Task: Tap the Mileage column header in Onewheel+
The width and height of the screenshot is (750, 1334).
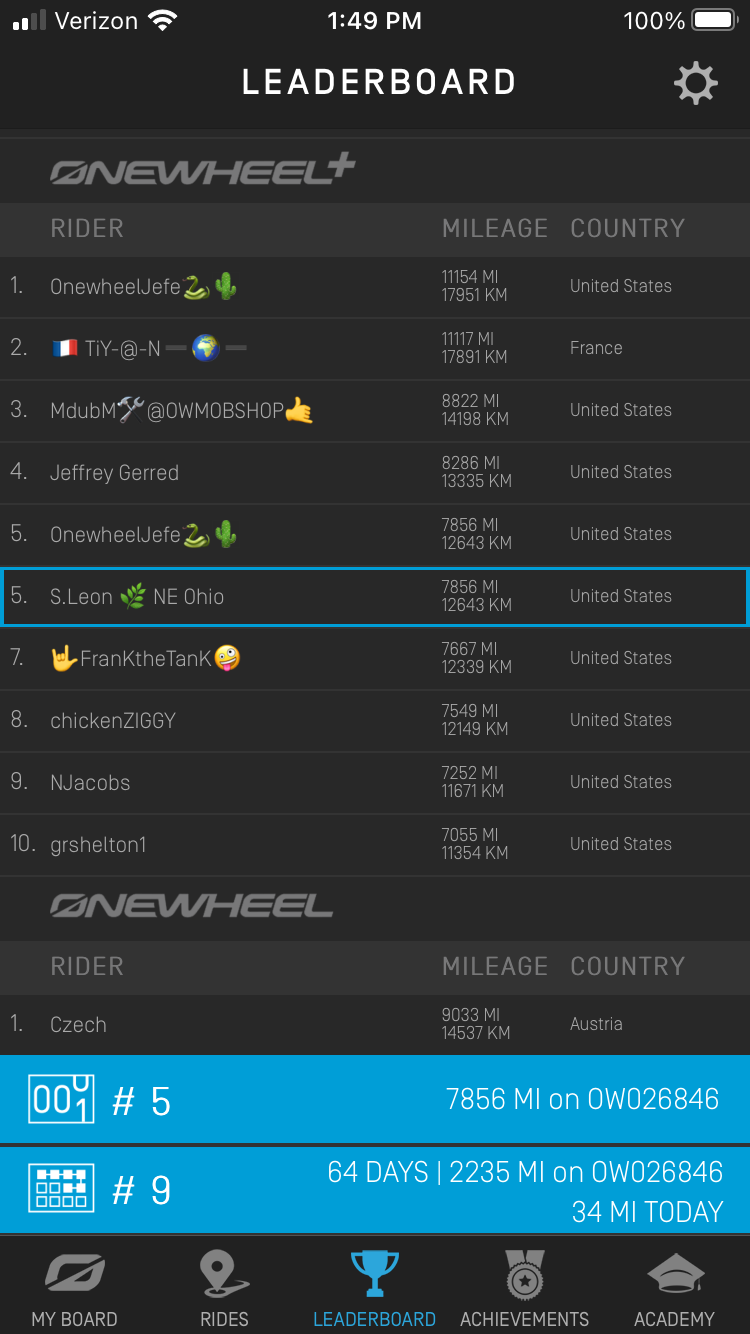Action: [495, 229]
